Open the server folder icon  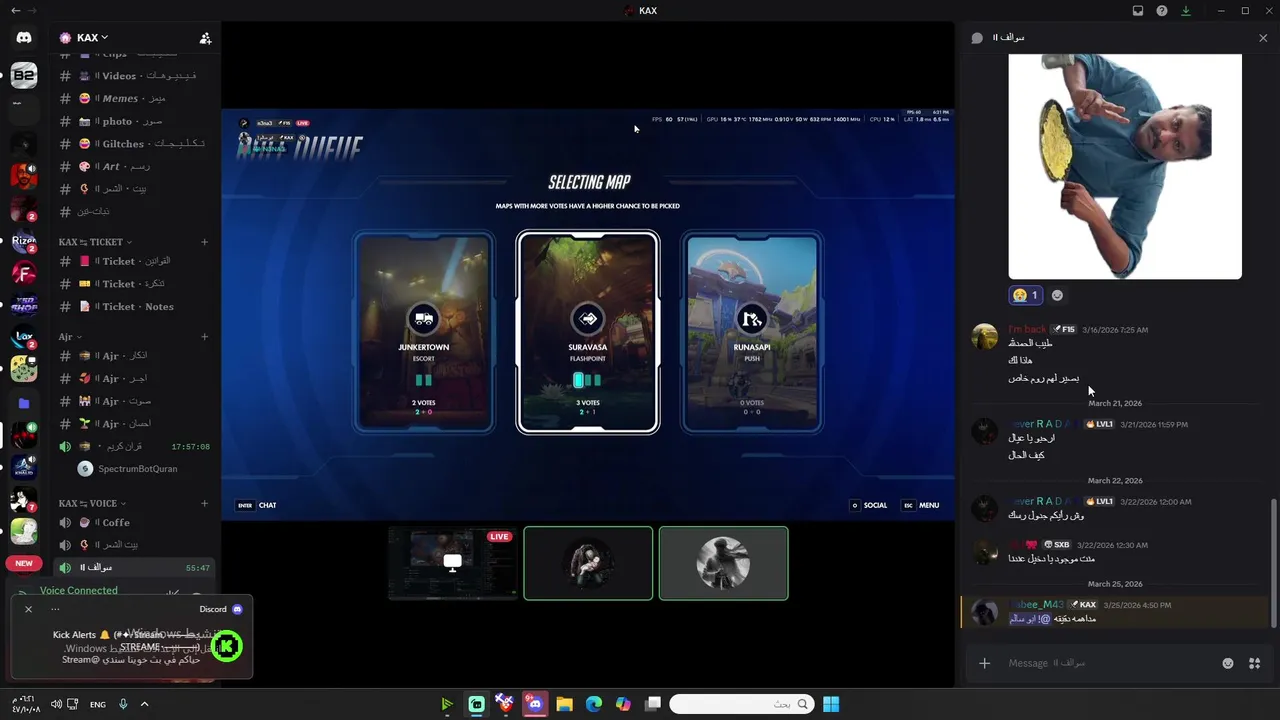tap(24, 403)
